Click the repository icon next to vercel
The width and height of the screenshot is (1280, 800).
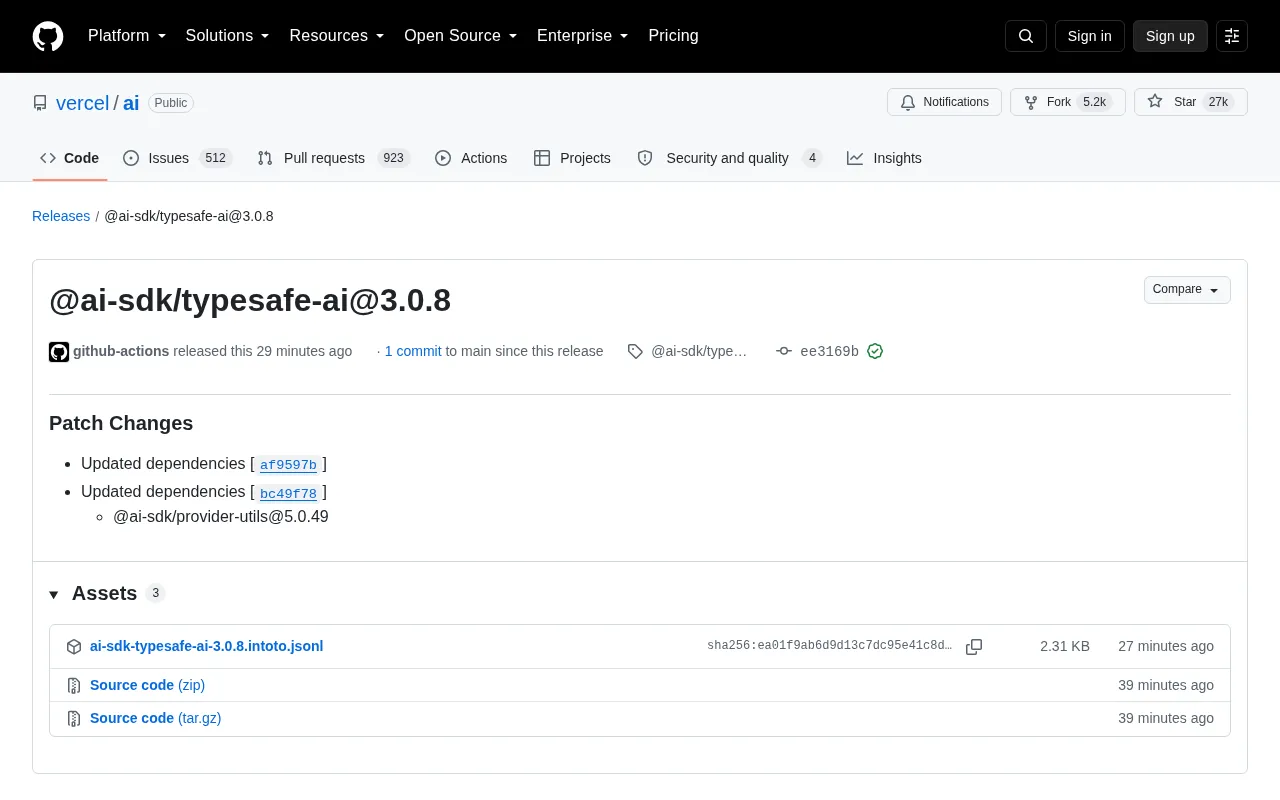coord(40,103)
